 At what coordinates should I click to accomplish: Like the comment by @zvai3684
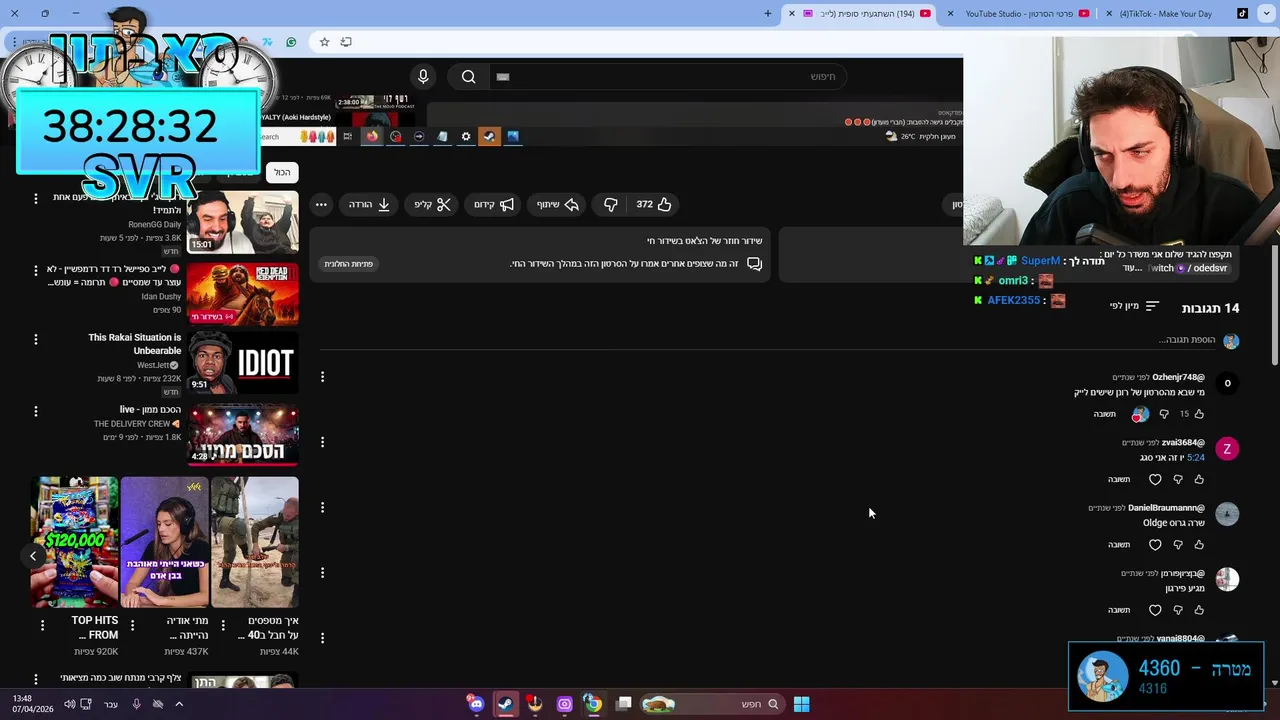point(1199,479)
